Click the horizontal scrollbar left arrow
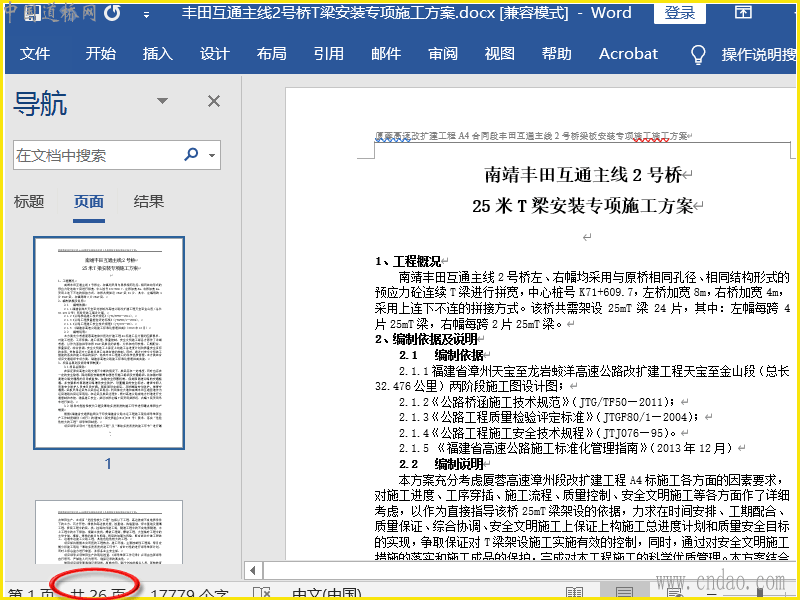This screenshot has width=800, height=600. coord(254,570)
